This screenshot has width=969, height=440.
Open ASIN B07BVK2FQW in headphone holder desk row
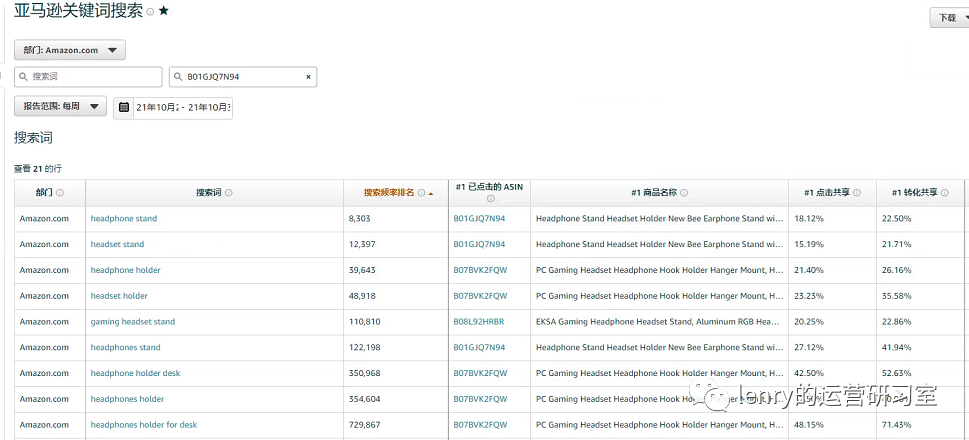pyautogui.click(x=480, y=373)
